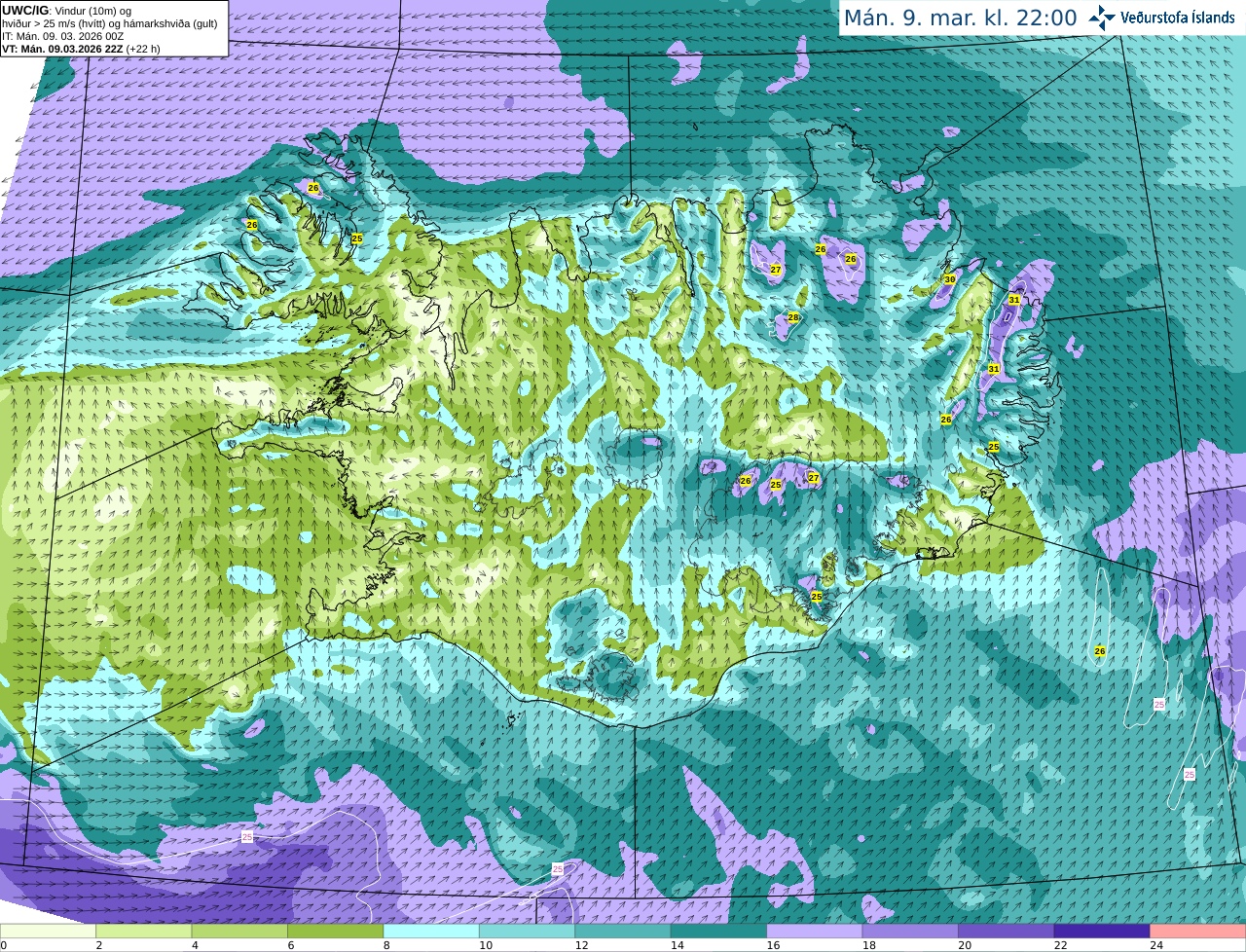The image size is (1246, 952).
Task: Click the scale label '10'
Action: click(486, 945)
